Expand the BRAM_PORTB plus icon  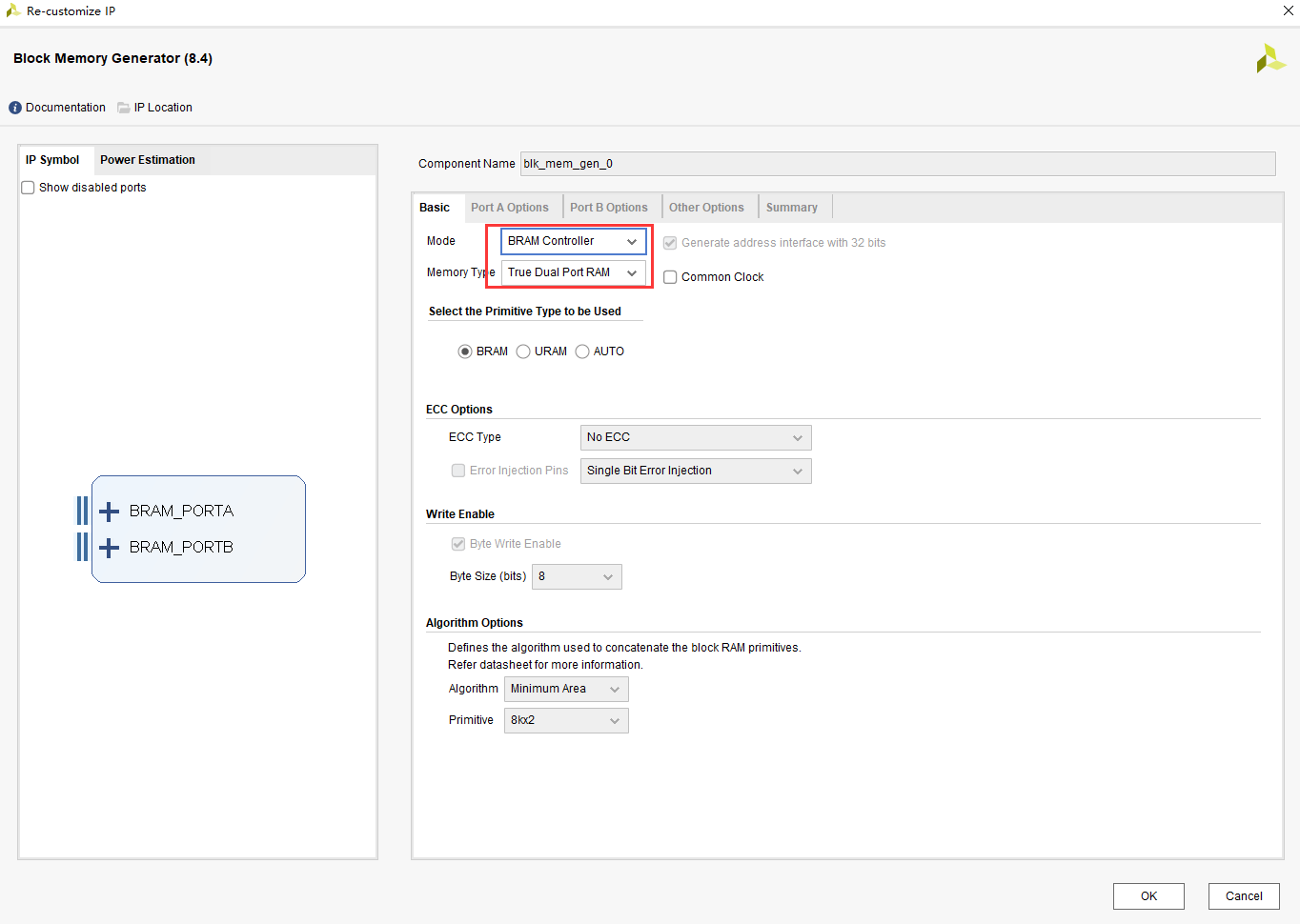click(x=110, y=548)
